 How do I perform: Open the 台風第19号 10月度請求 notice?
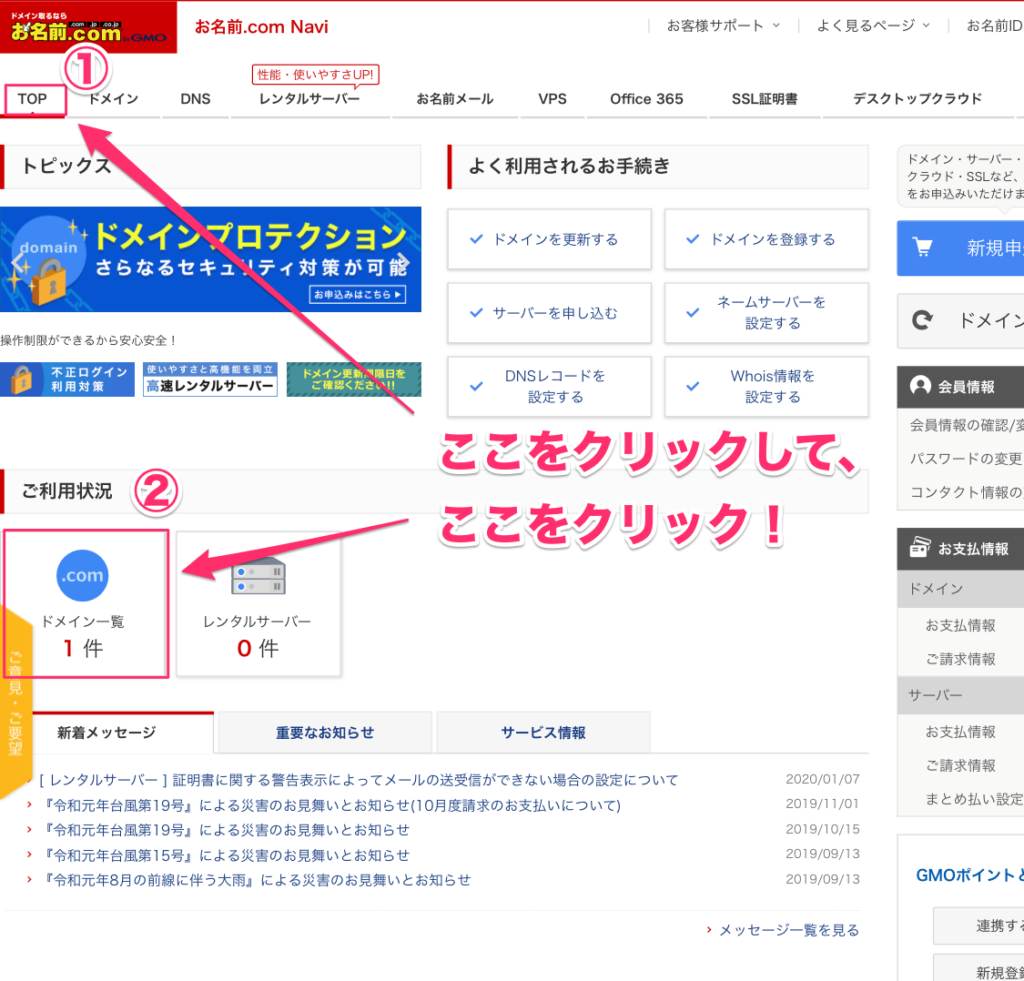(x=331, y=805)
